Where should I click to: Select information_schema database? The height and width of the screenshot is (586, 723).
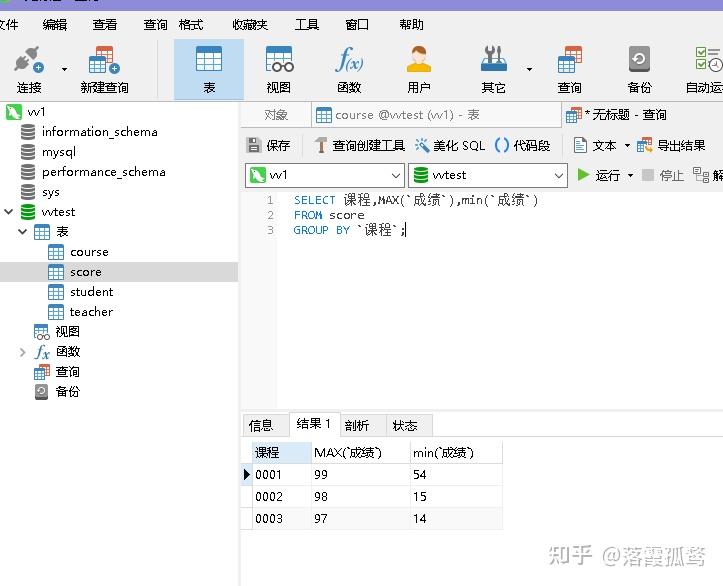click(89, 132)
